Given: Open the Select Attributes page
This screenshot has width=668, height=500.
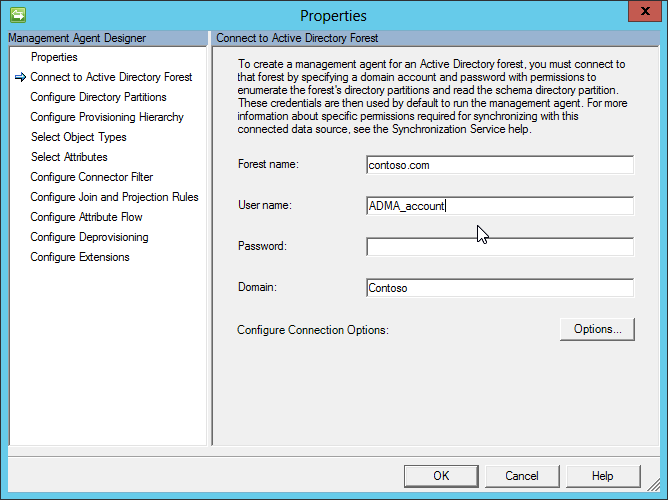Looking at the screenshot, I should pos(69,157).
